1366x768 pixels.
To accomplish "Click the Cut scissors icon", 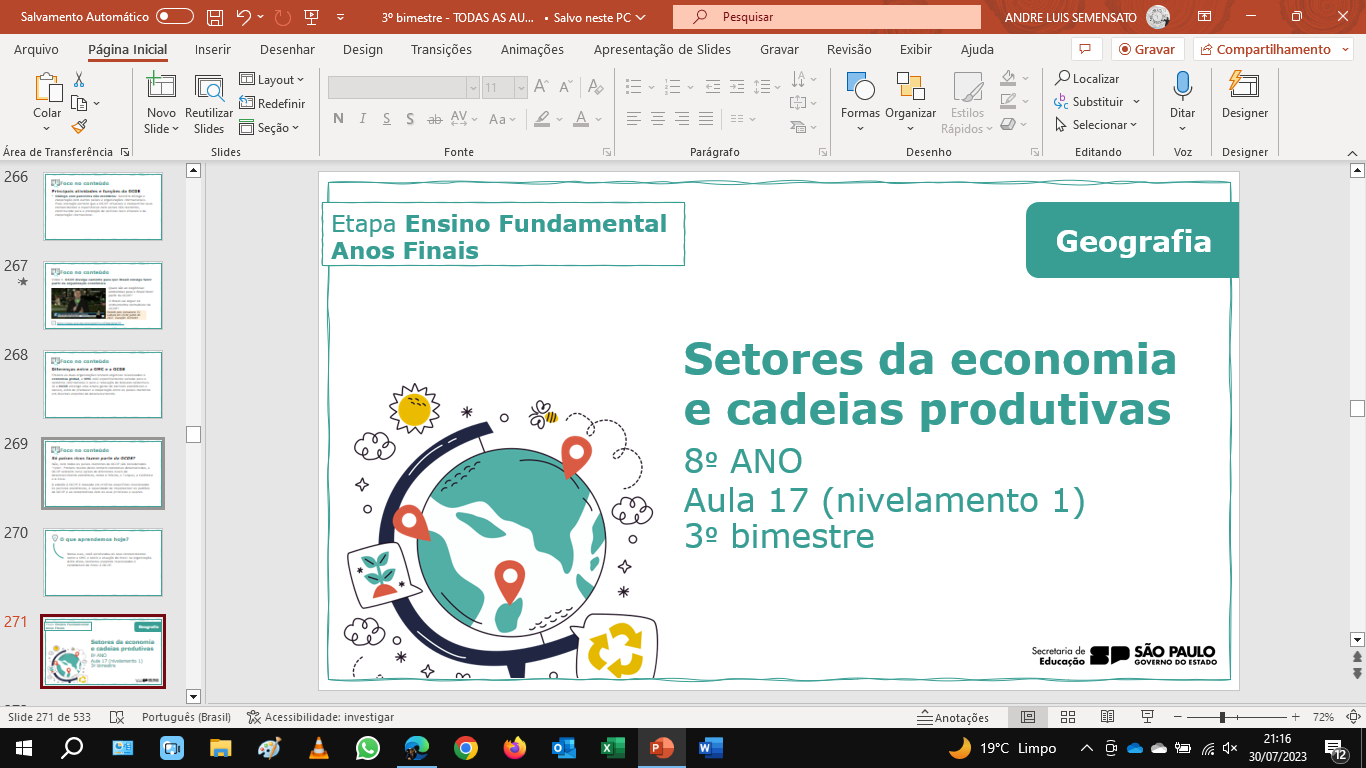I will (79, 80).
